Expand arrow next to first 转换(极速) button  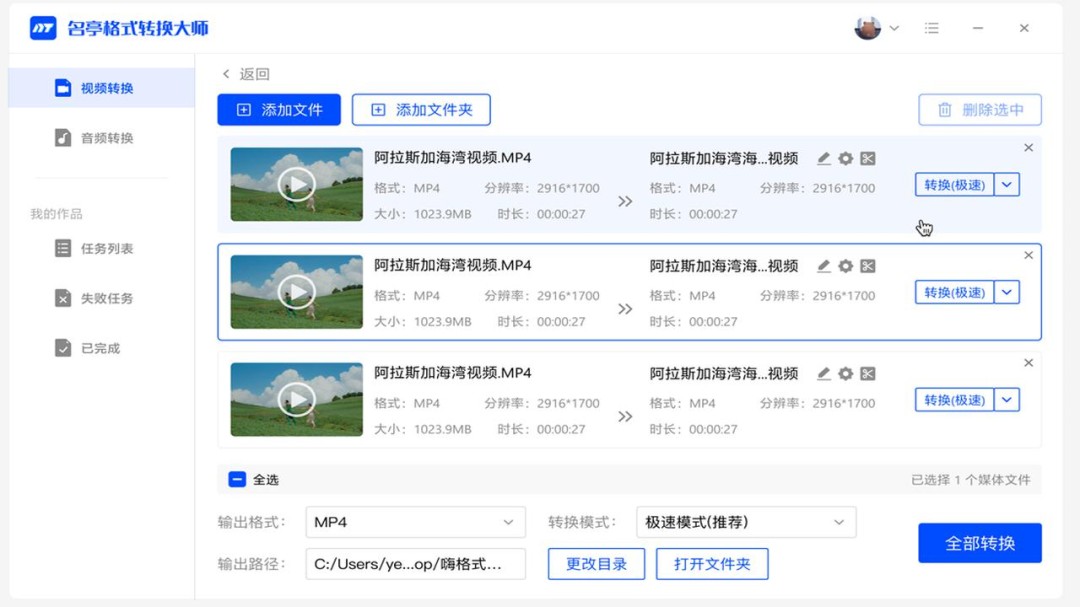click(x=1007, y=185)
